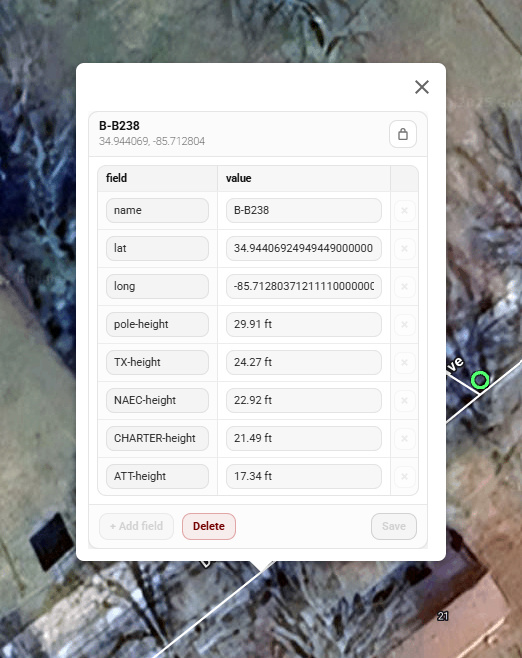The image size is (522, 658).
Task: Edit the pole-height field label
Action: pos(157,324)
